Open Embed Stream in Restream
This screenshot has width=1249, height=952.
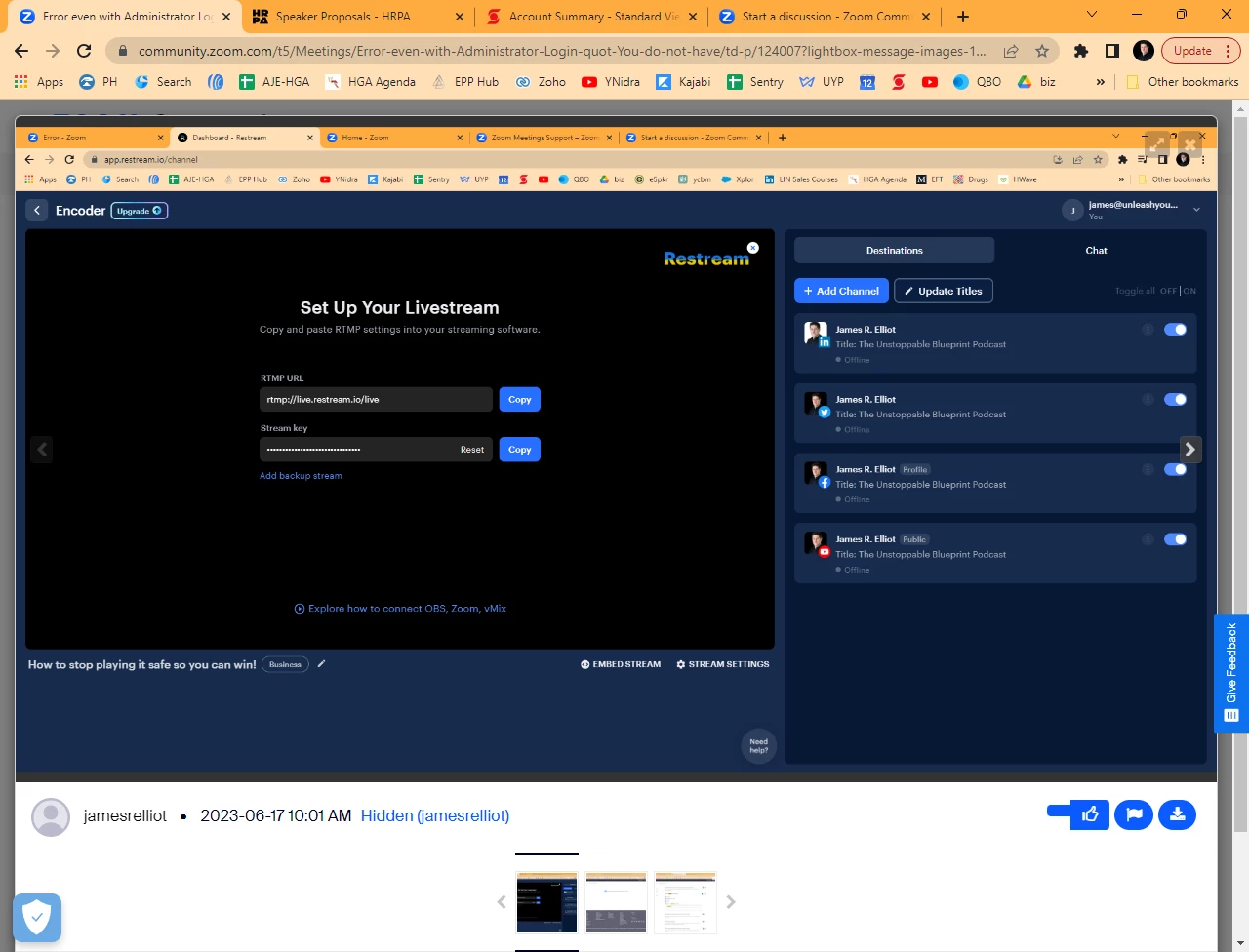click(x=621, y=664)
